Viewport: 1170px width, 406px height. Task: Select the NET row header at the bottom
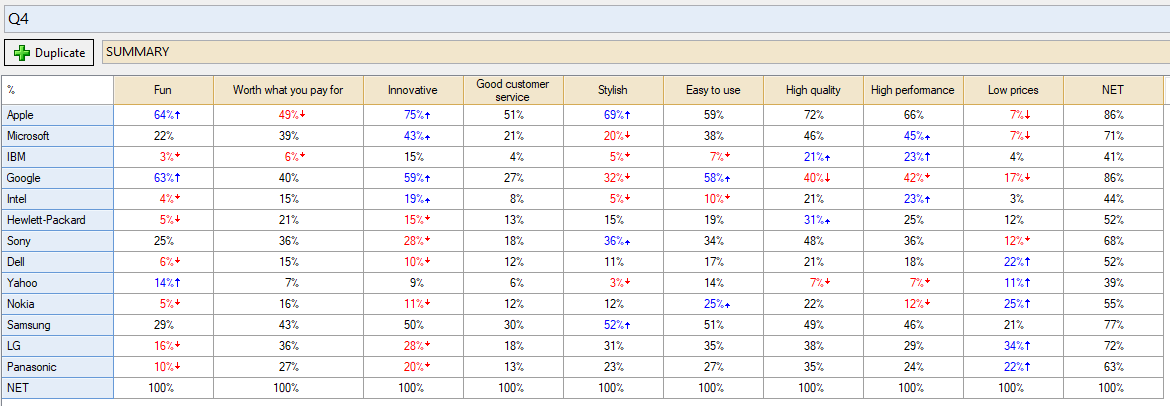[x=57, y=388]
